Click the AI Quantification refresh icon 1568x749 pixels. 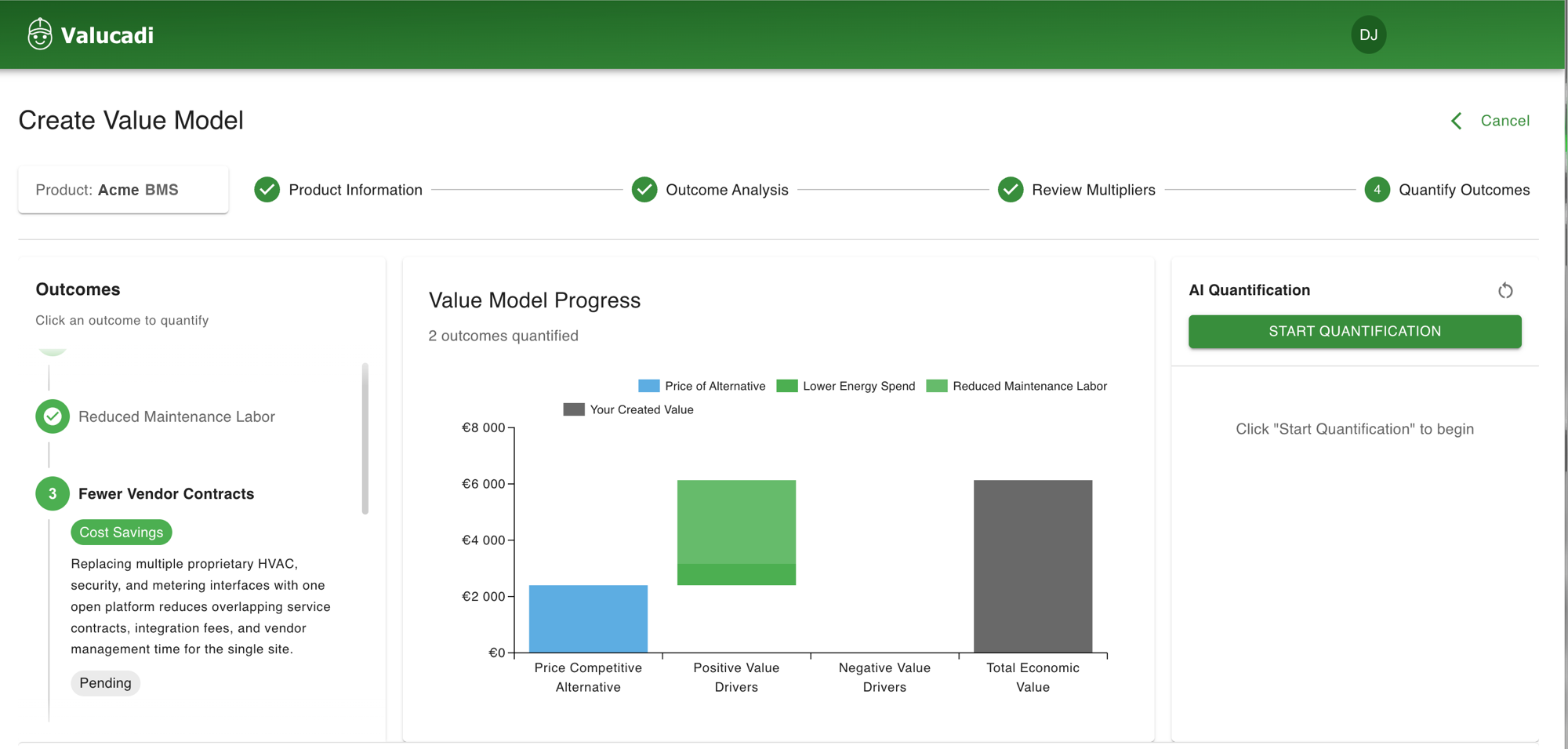tap(1505, 290)
